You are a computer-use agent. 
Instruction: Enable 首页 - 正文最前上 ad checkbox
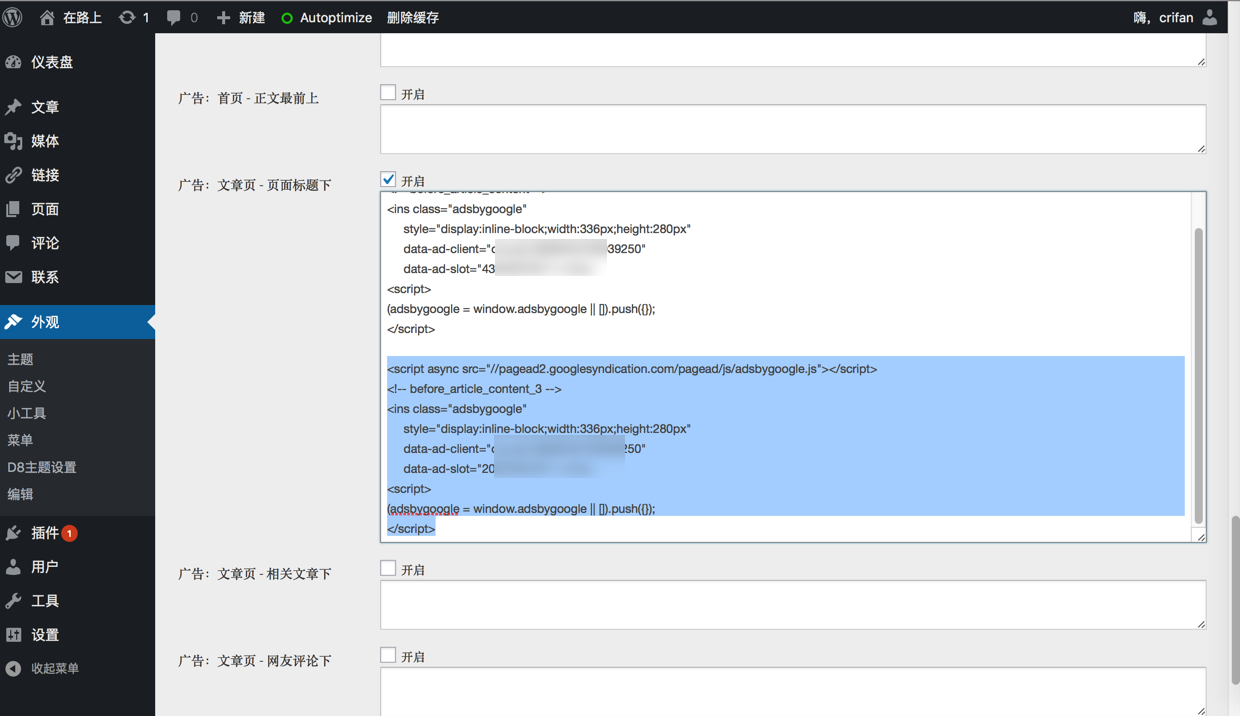(388, 93)
